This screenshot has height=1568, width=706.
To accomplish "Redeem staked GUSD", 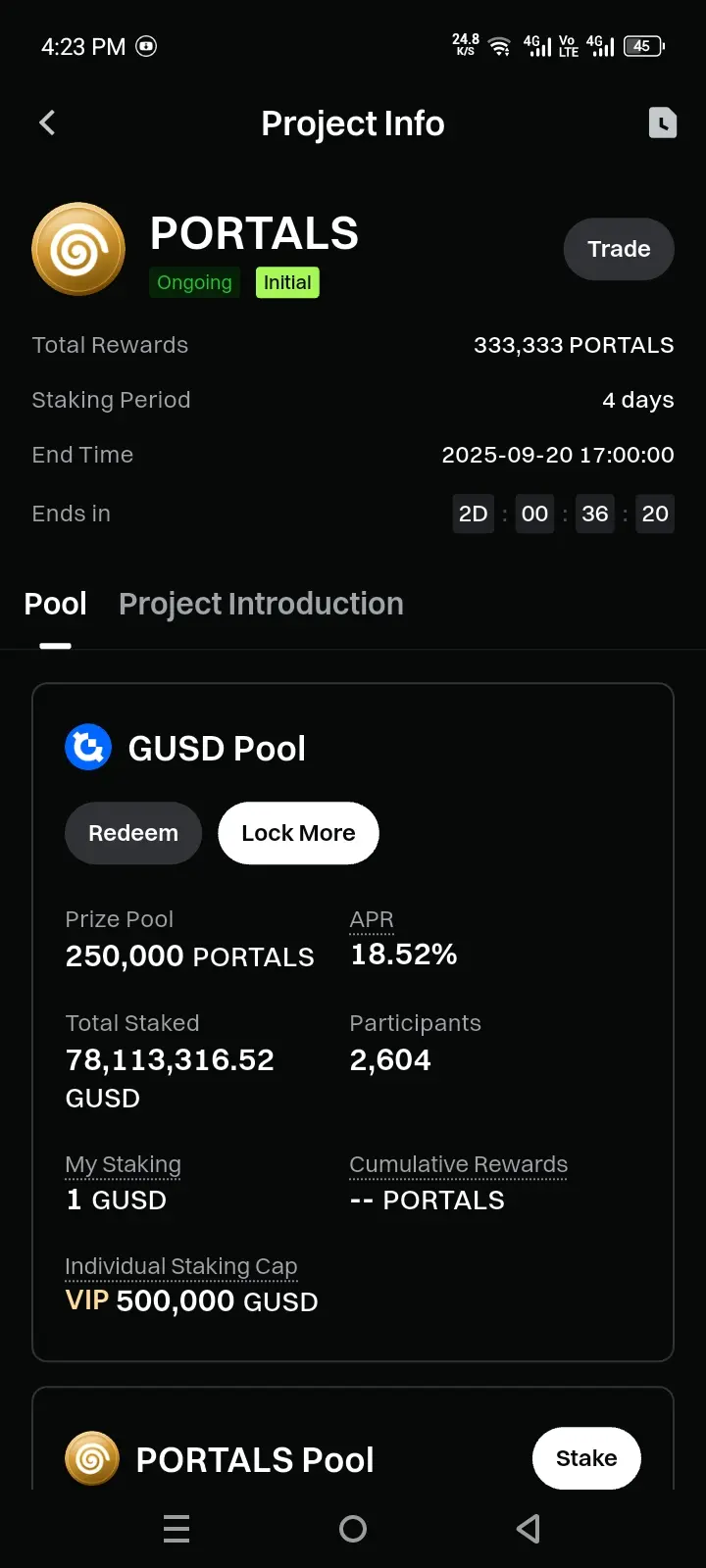I will [x=133, y=833].
